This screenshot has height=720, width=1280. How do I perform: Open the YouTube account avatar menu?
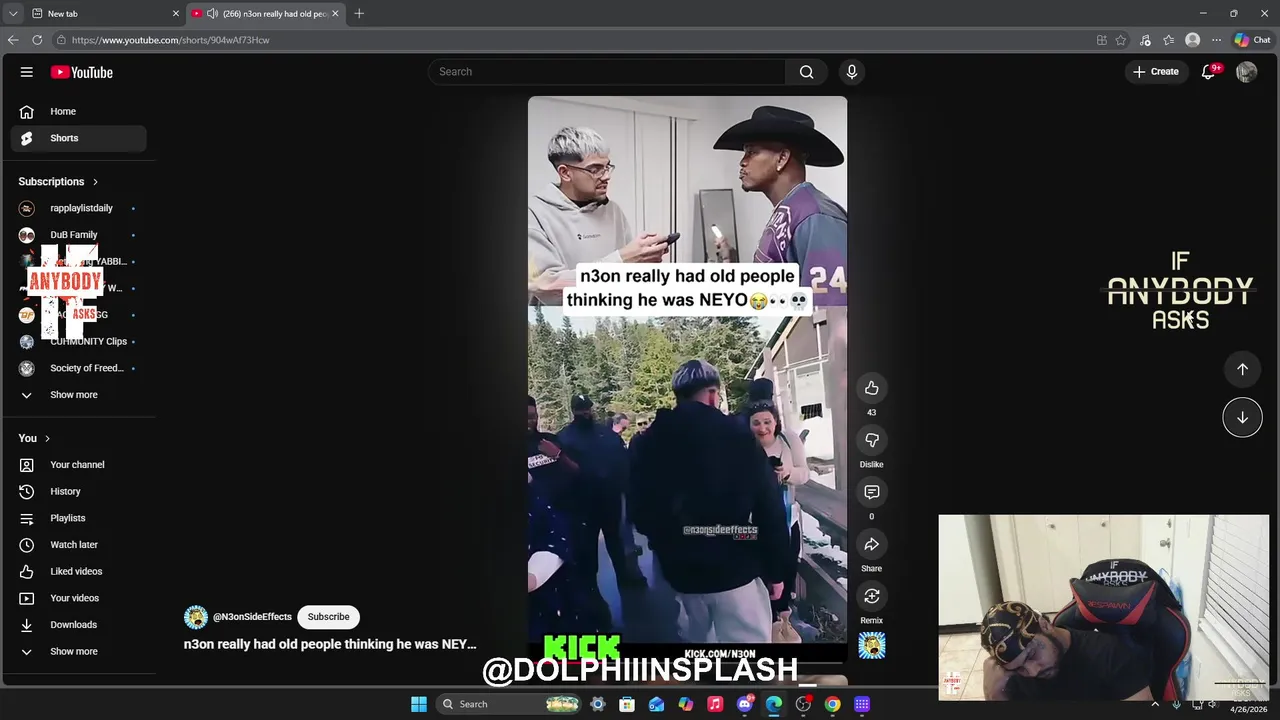pyautogui.click(x=1246, y=72)
